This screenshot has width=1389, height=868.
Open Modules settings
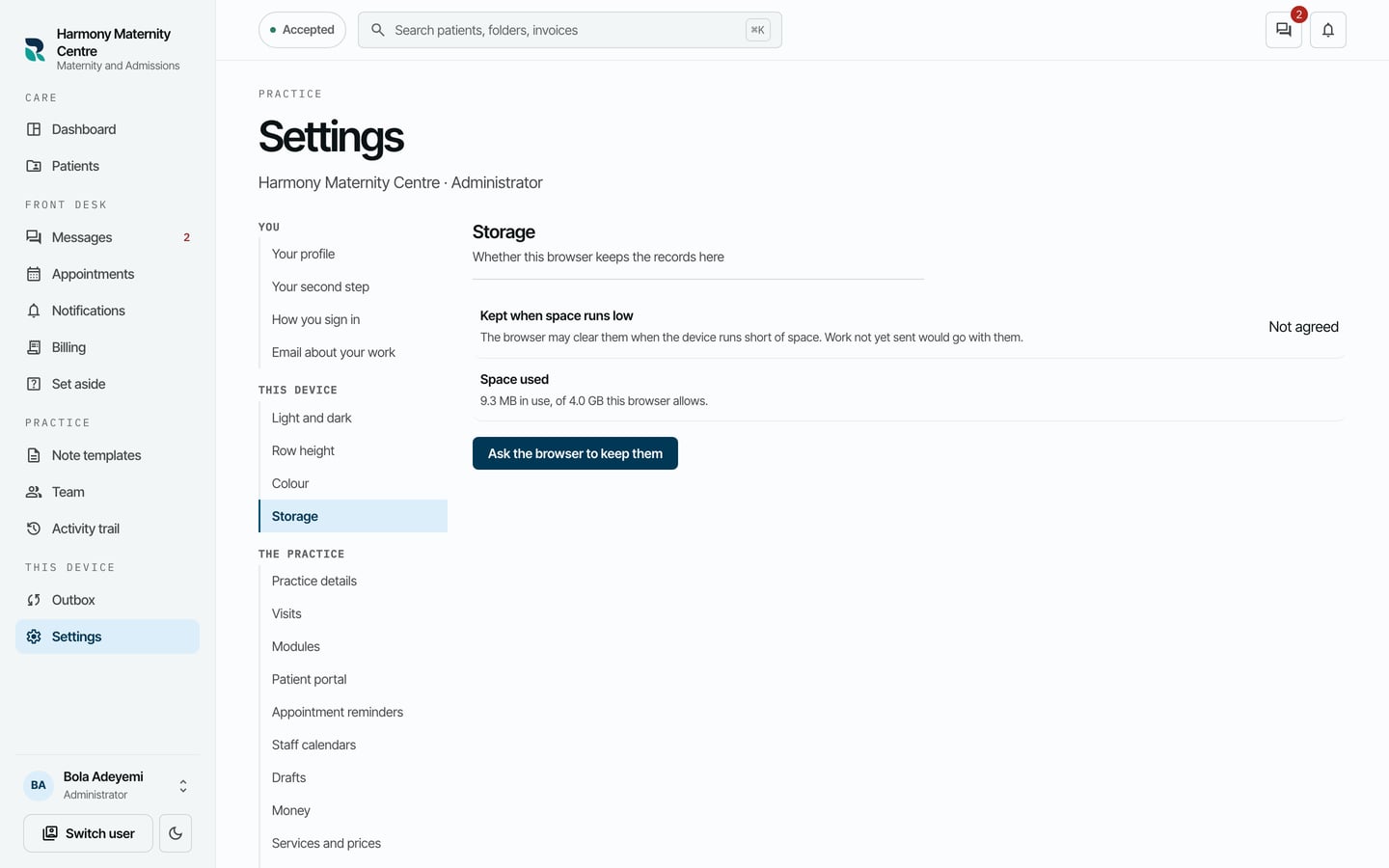pos(353,646)
